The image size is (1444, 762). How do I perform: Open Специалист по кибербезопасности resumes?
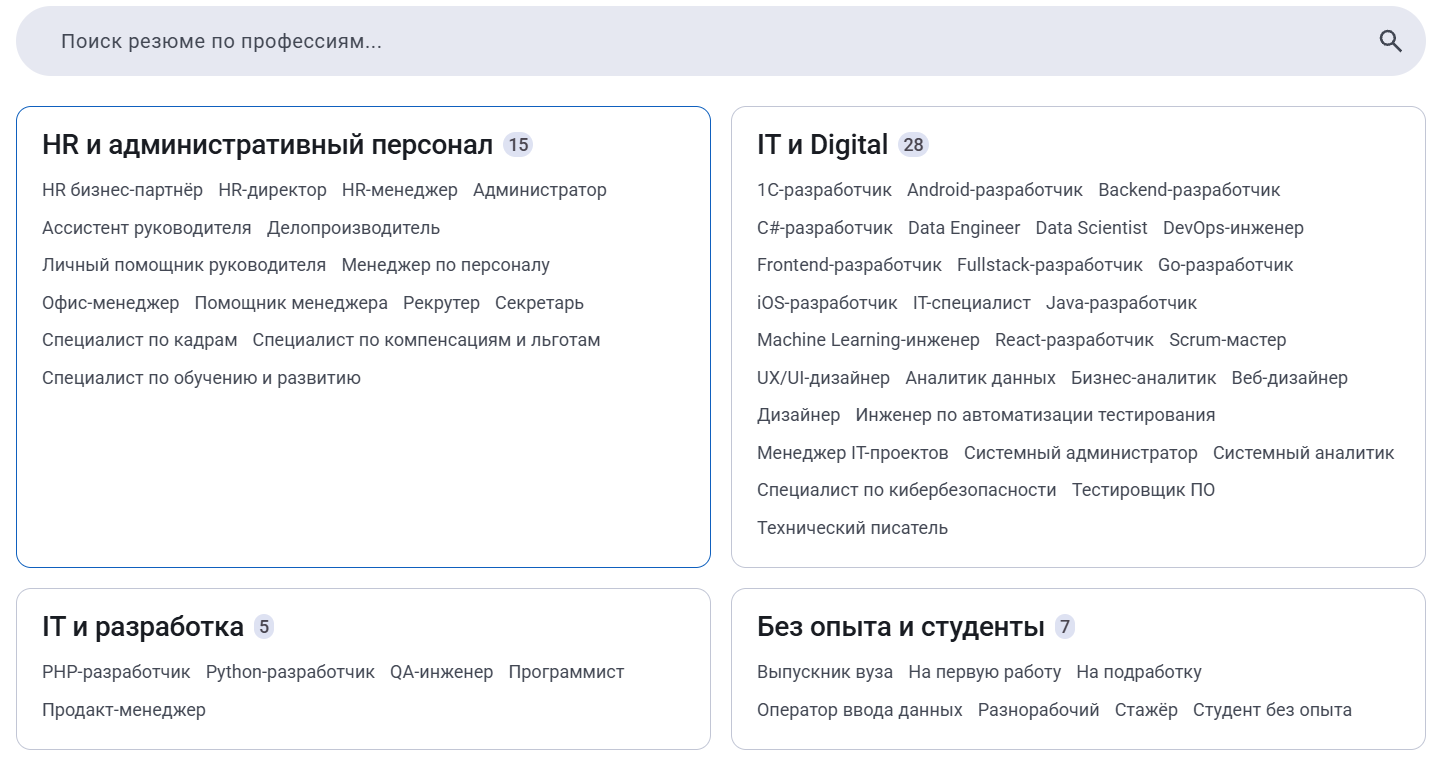click(907, 490)
